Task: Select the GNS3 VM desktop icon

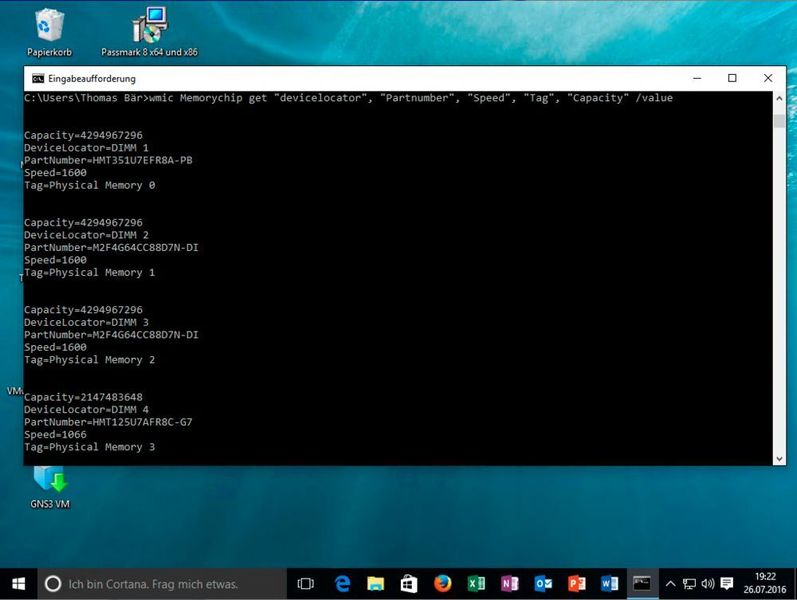Action: tap(50, 486)
